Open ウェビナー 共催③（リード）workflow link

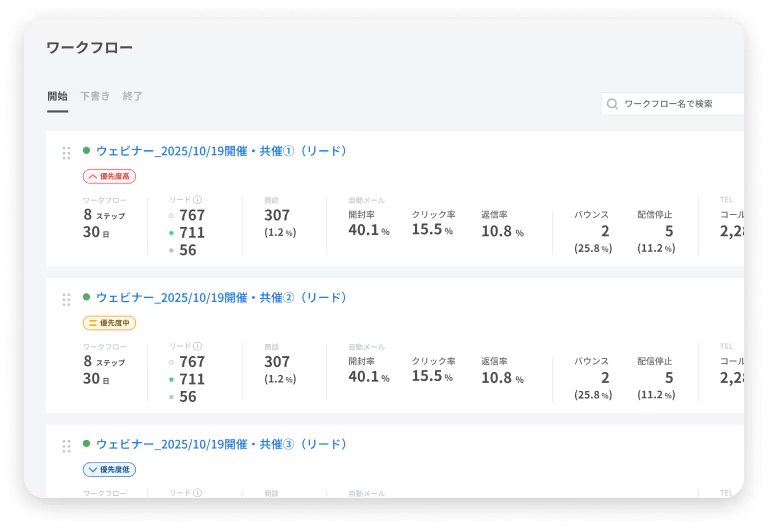pos(221,444)
